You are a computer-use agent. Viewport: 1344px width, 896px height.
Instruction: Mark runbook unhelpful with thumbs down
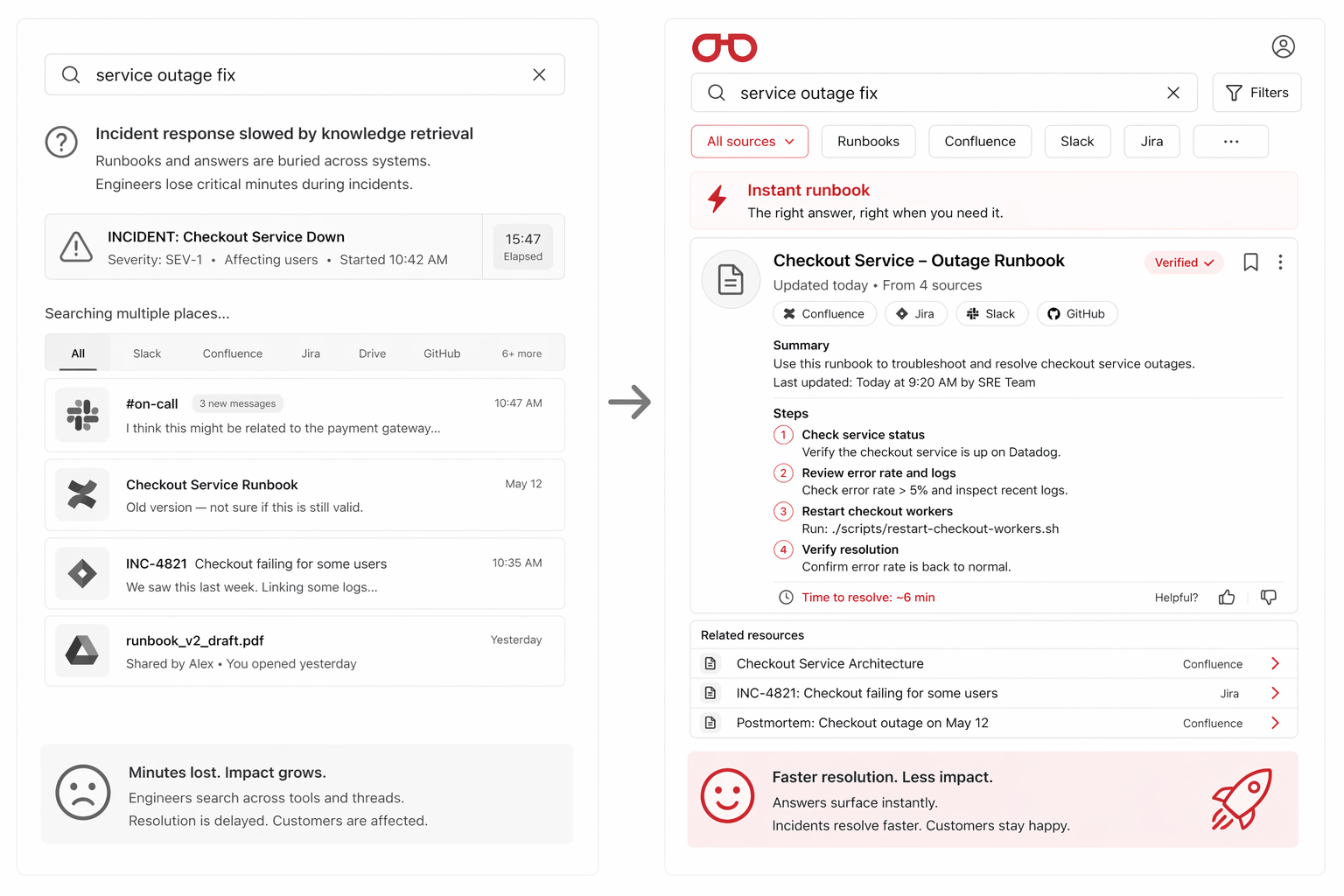click(x=1269, y=598)
